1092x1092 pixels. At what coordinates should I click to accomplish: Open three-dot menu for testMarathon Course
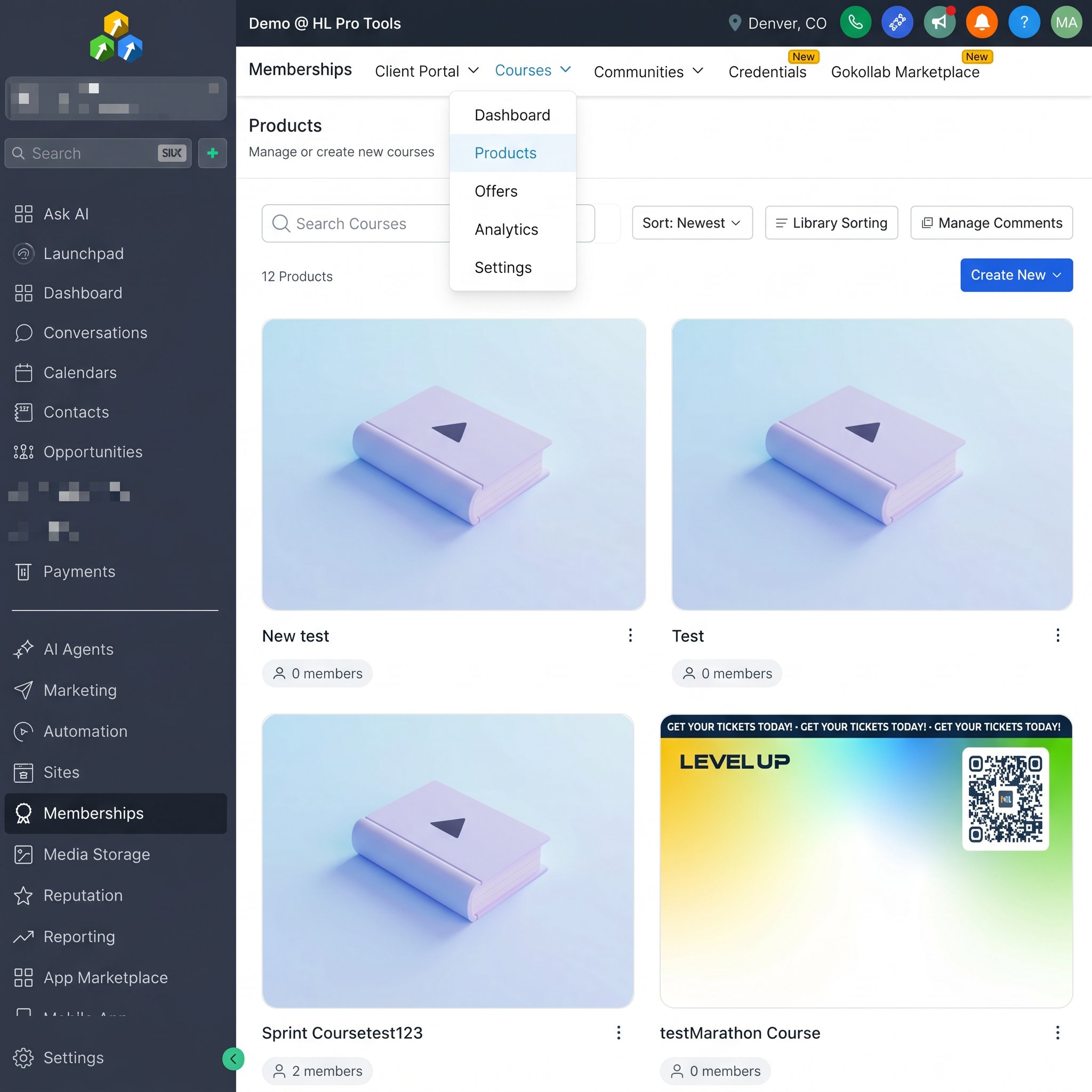1057,1033
